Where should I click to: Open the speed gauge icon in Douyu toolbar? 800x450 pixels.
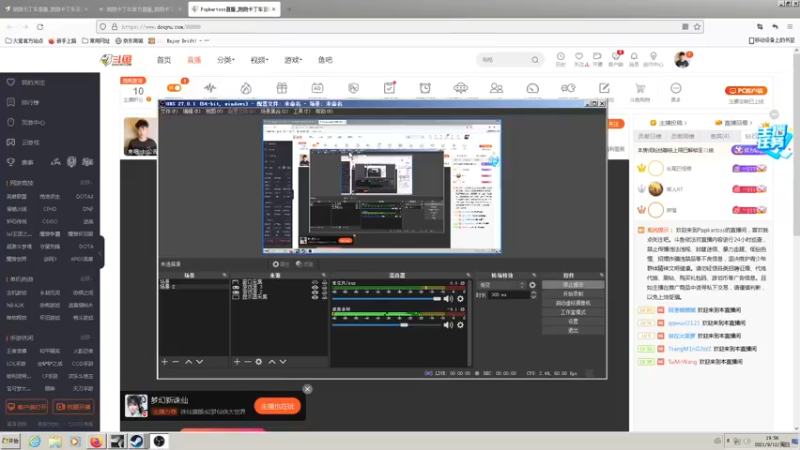532,88
